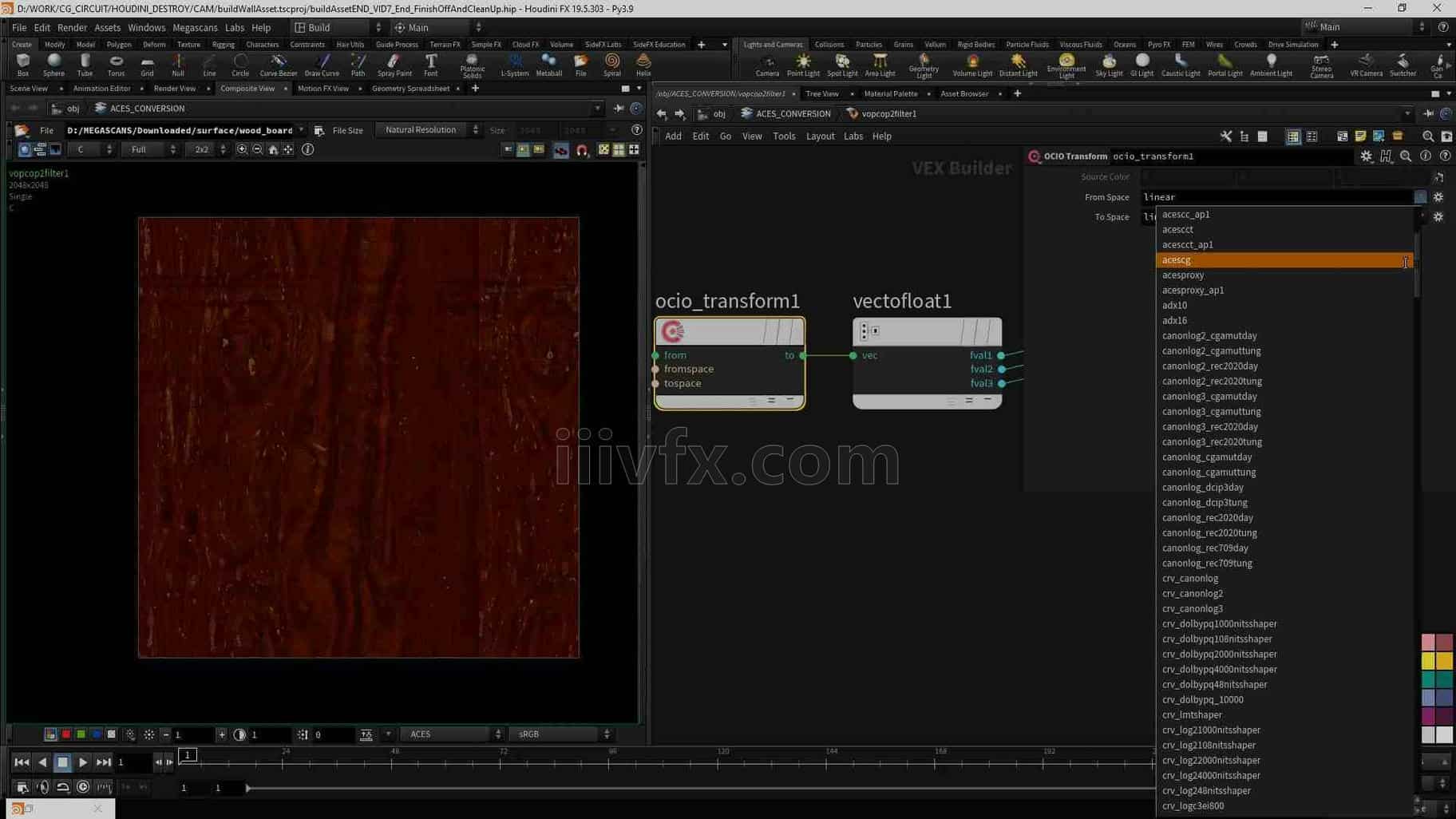The image size is (1456, 819).
Task: Open the sRGB view dropdown
Action: [x=560, y=734]
